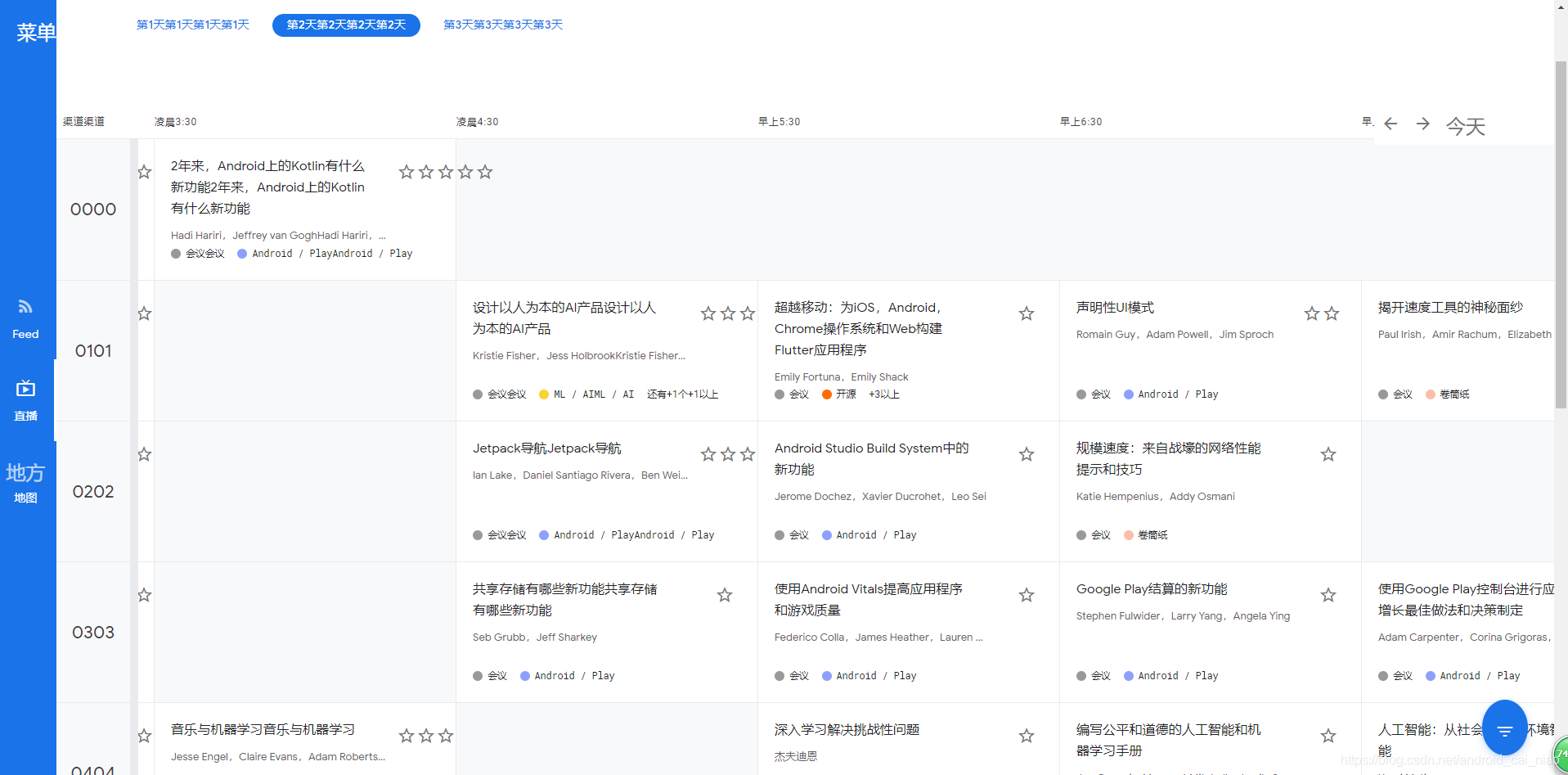Click first star of 音乐与机器学习 session
The width and height of the screenshot is (1568, 775).
407,736
